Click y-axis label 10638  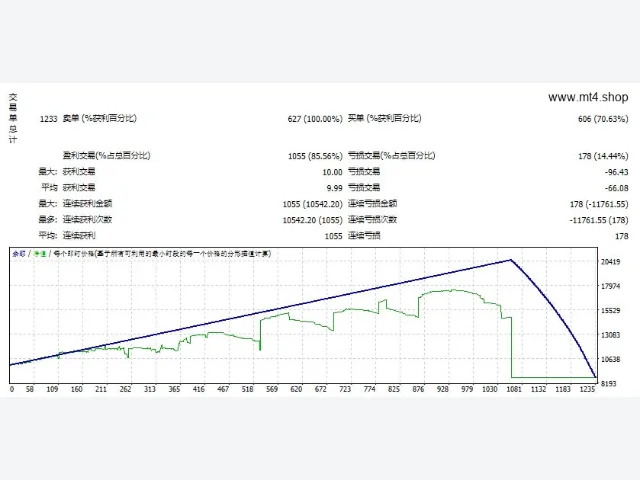pyautogui.click(x=610, y=359)
